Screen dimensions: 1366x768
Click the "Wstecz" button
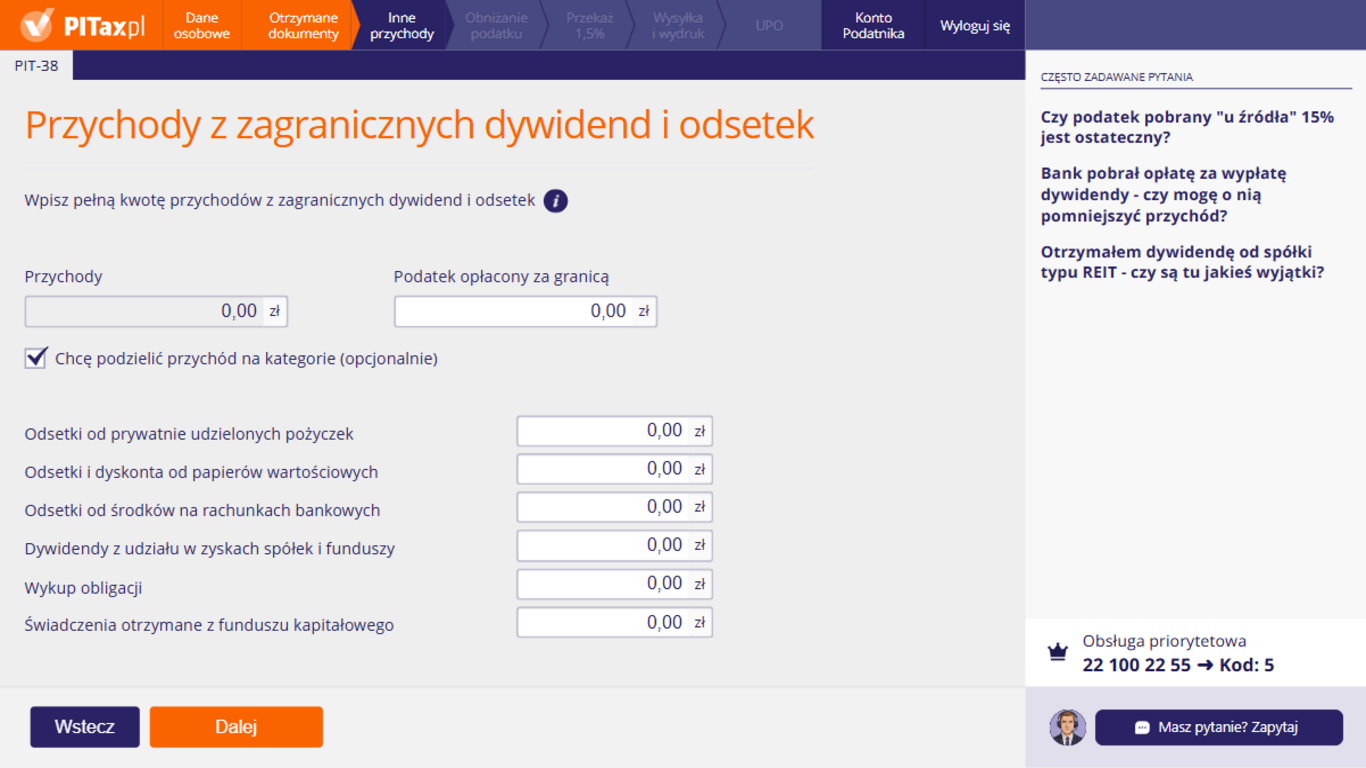pos(84,727)
